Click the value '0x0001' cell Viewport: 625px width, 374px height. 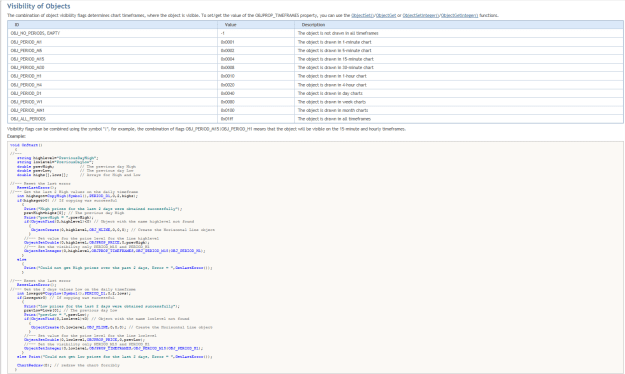pos(256,42)
